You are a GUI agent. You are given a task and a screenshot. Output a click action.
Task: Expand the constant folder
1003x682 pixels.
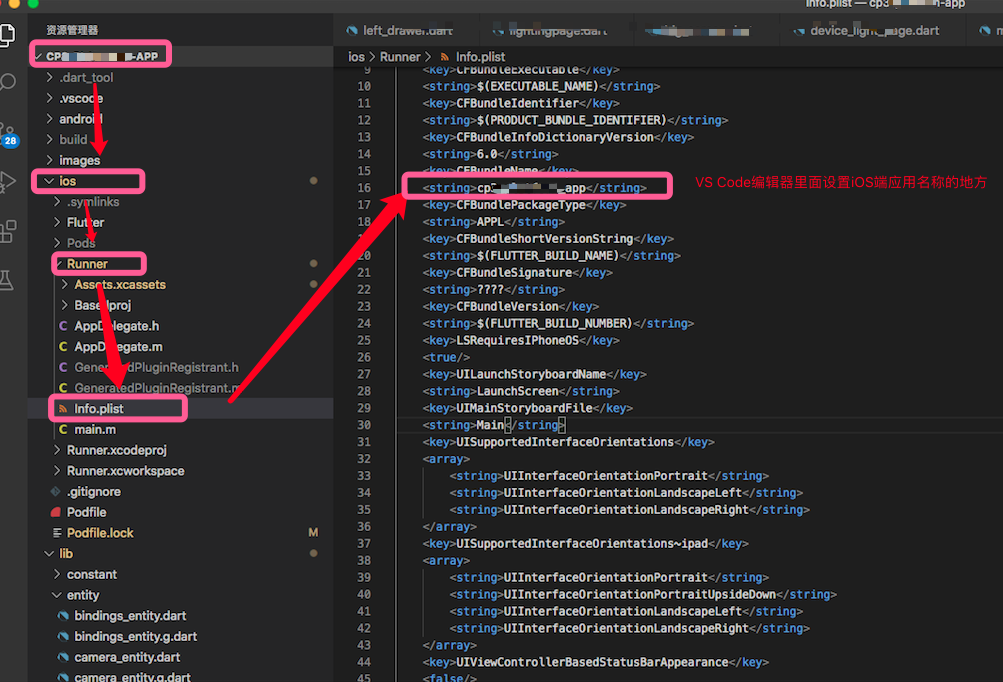[91, 574]
